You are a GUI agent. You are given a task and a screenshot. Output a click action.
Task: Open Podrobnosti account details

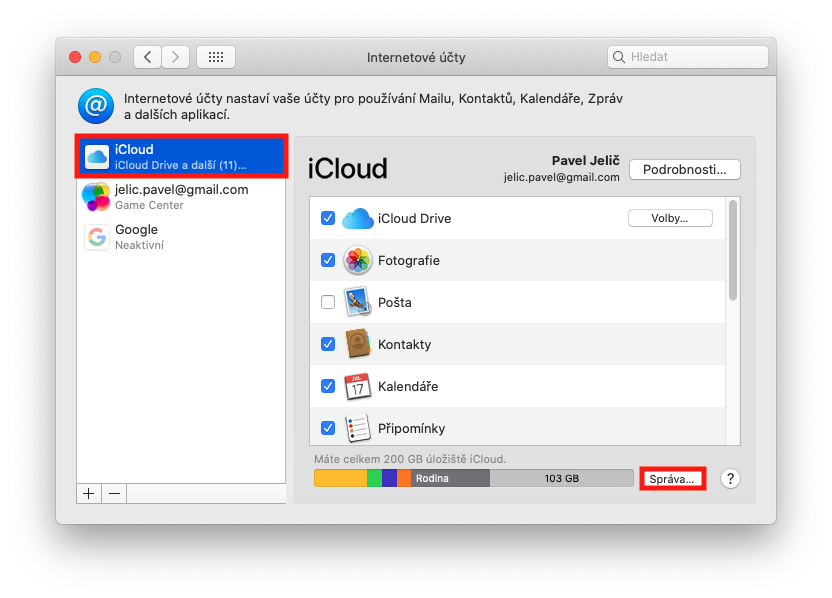click(x=684, y=169)
